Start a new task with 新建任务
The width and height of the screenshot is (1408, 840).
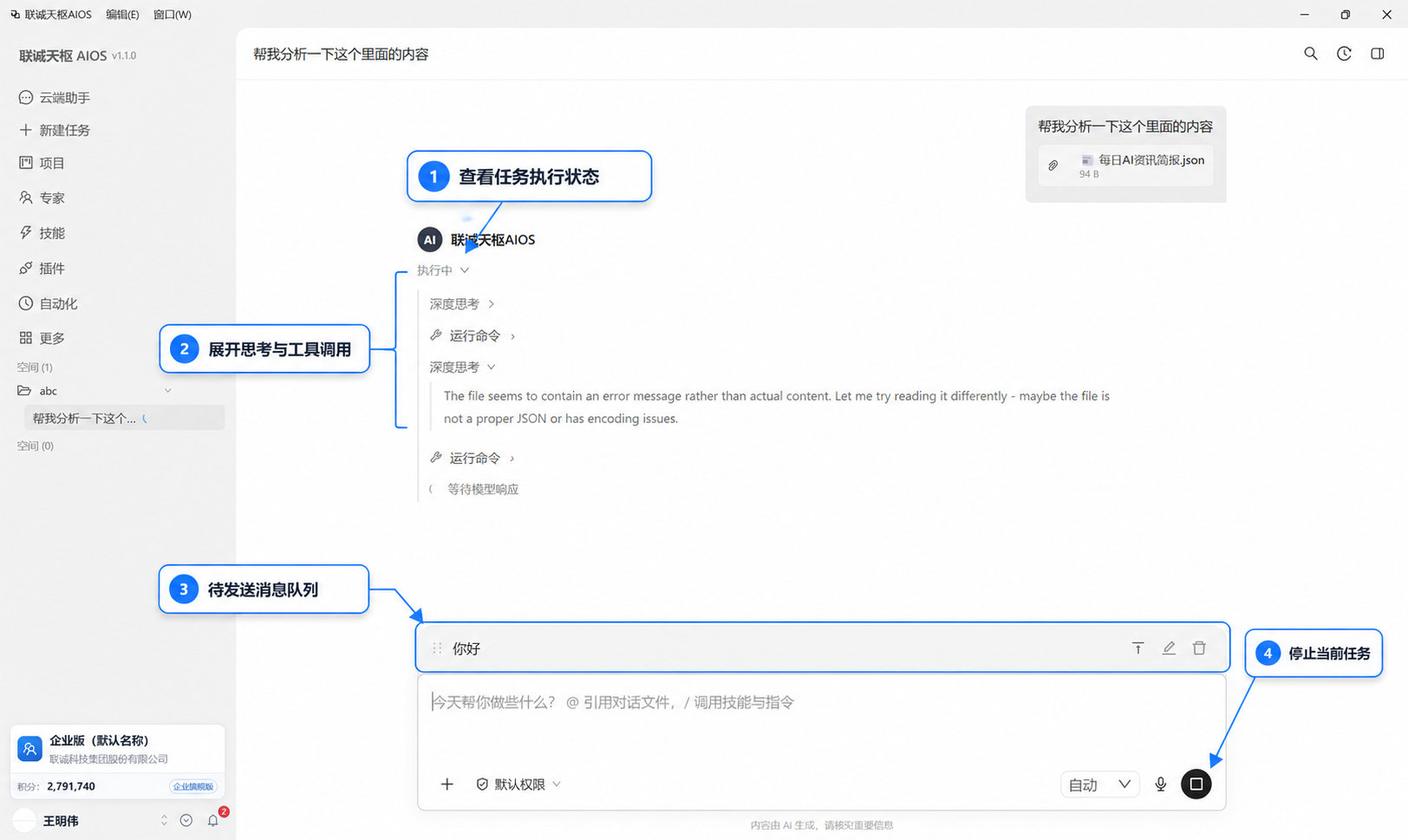coord(55,130)
